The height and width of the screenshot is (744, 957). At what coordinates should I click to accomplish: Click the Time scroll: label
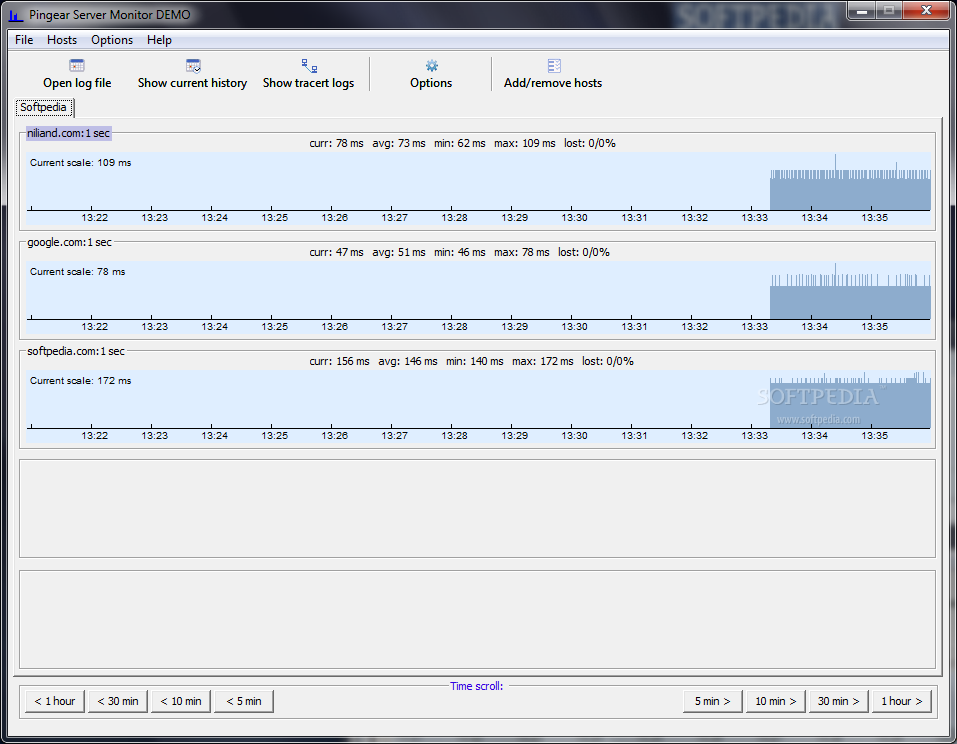coord(477,686)
